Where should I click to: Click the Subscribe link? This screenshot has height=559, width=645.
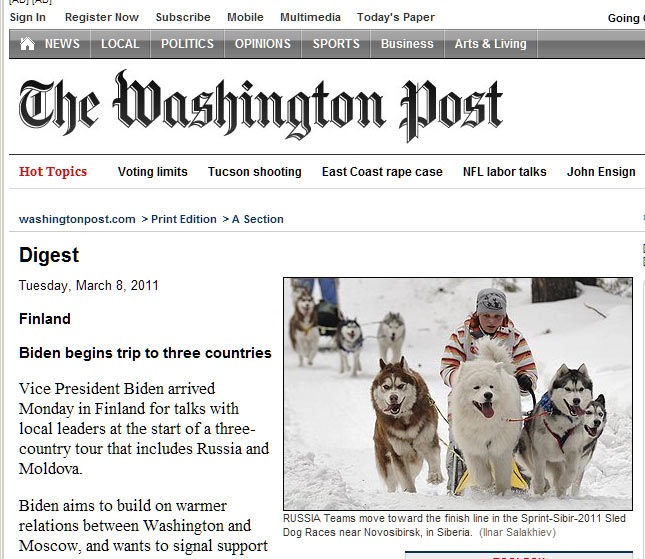click(x=183, y=17)
